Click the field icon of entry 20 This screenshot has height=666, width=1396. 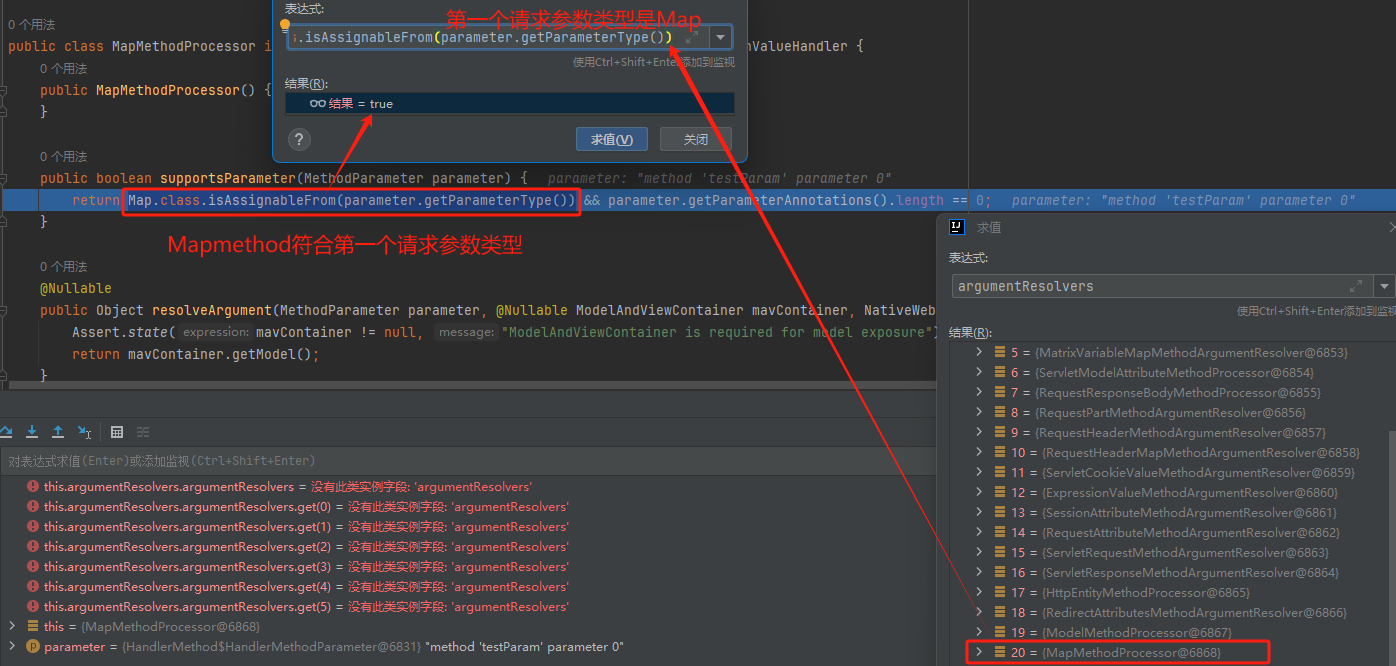point(1000,652)
